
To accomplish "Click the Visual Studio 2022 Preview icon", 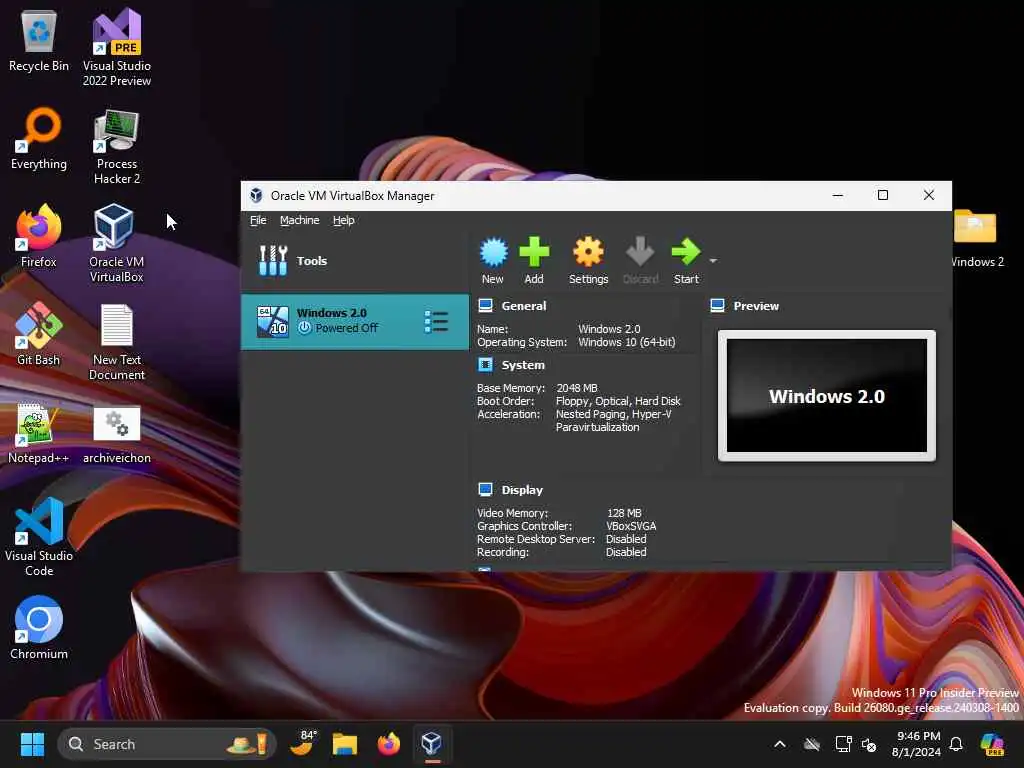I will (x=117, y=47).
